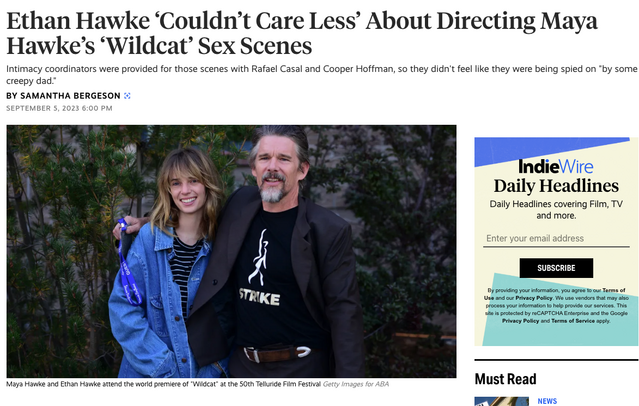
Task: Click the Must Read section heading
Action: (x=505, y=379)
